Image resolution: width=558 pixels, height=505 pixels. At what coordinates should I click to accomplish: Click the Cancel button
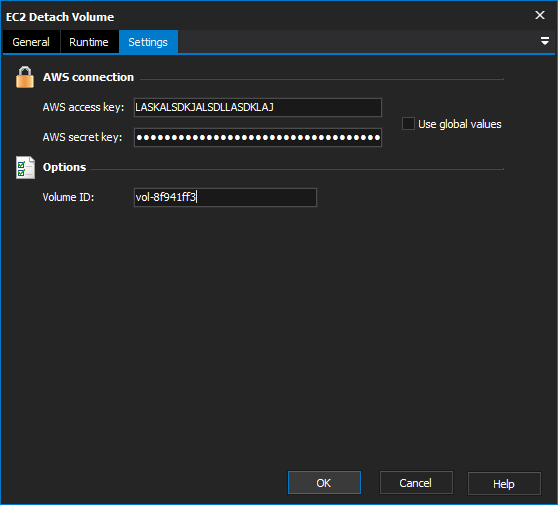[x=416, y=483]
